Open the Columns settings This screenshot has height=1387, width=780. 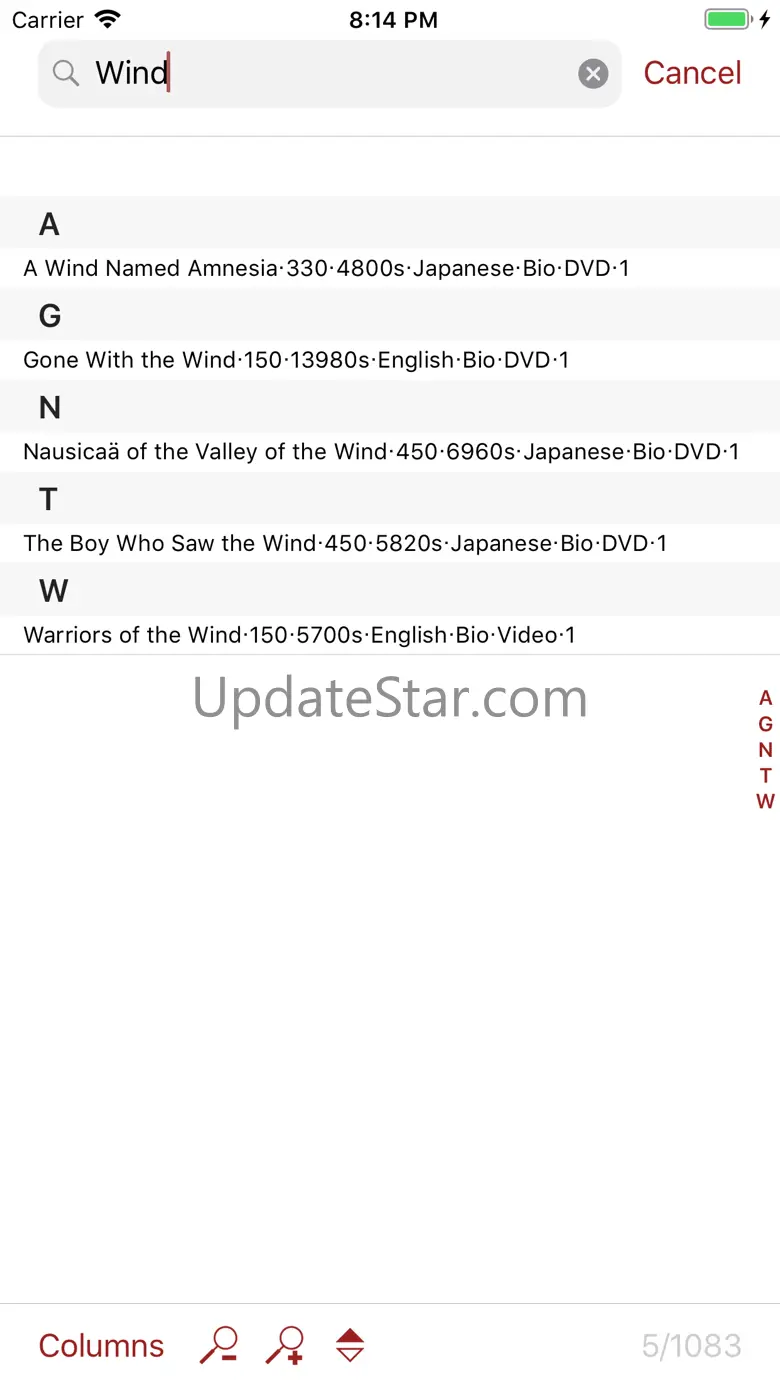[101, 1345]
